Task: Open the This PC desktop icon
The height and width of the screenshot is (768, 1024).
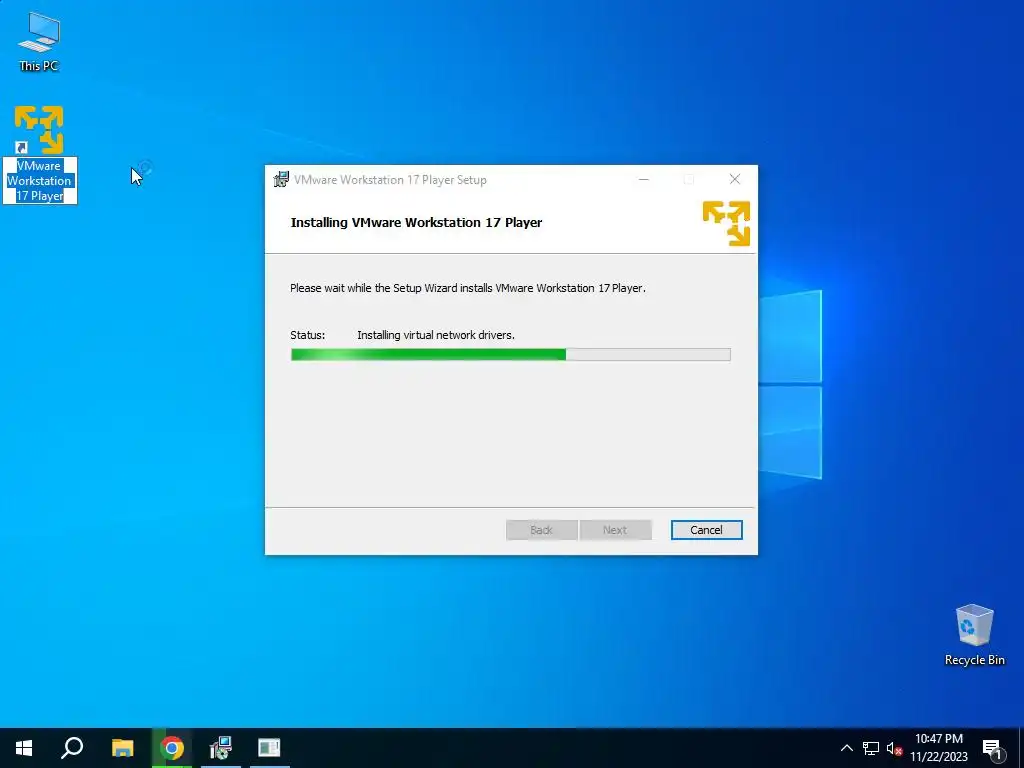Action: click(39, 42)
